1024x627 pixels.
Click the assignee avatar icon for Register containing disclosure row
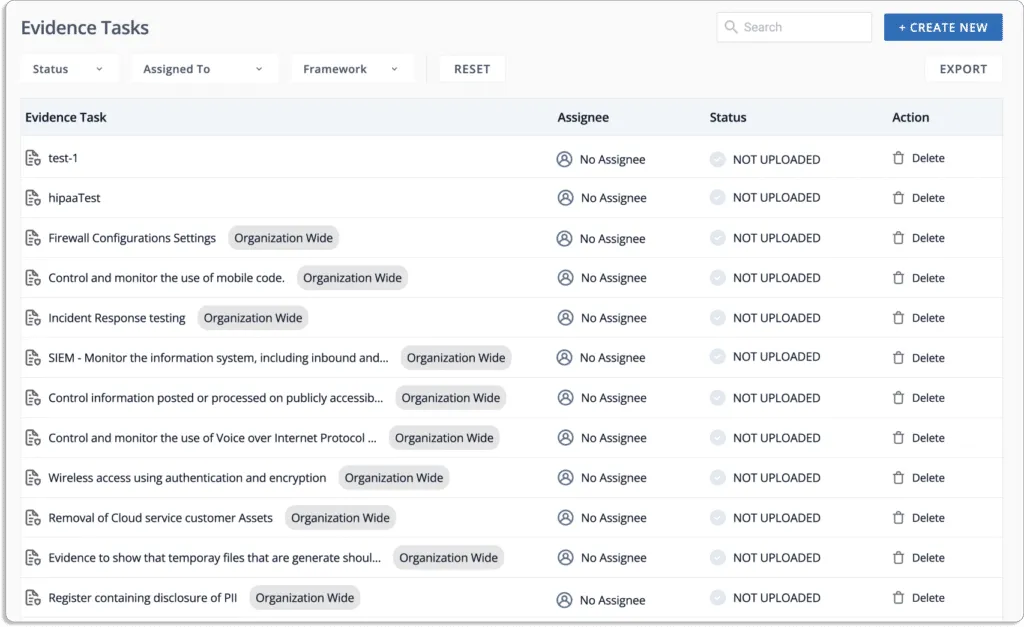[564, 600]
